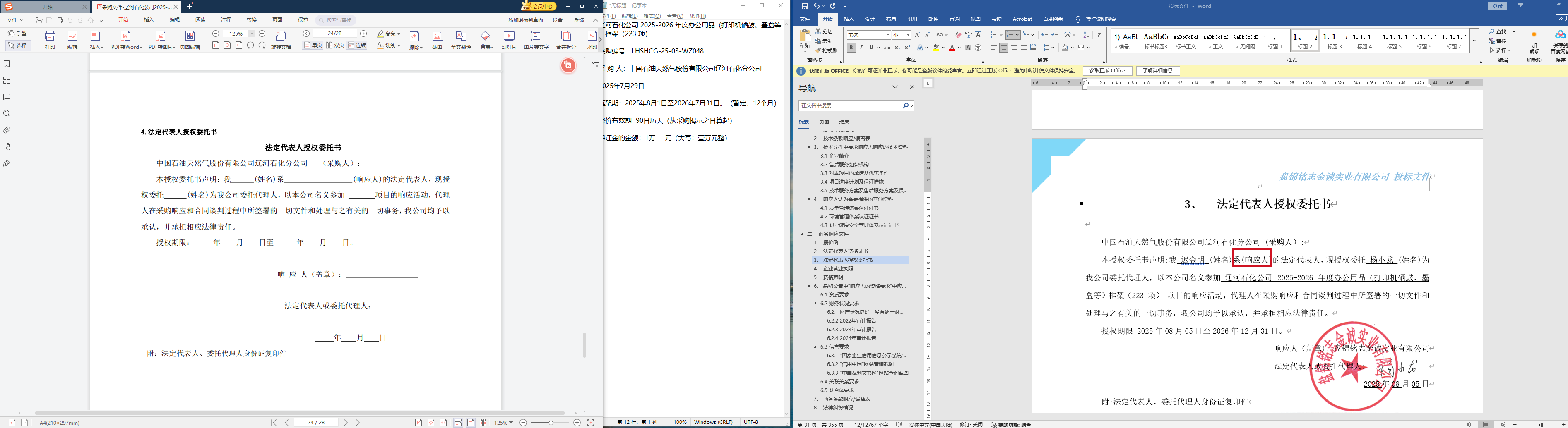Screen dimensions: 1568x428
Task: Click 添加图标到桌面 in PDF reader
Action: pos(525,20)
